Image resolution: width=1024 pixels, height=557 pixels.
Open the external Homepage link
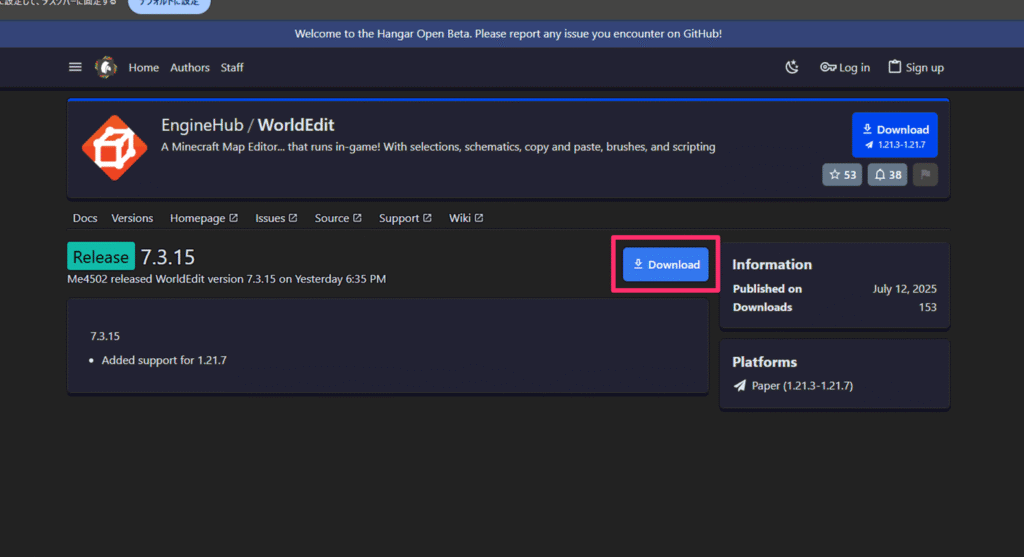204,218
